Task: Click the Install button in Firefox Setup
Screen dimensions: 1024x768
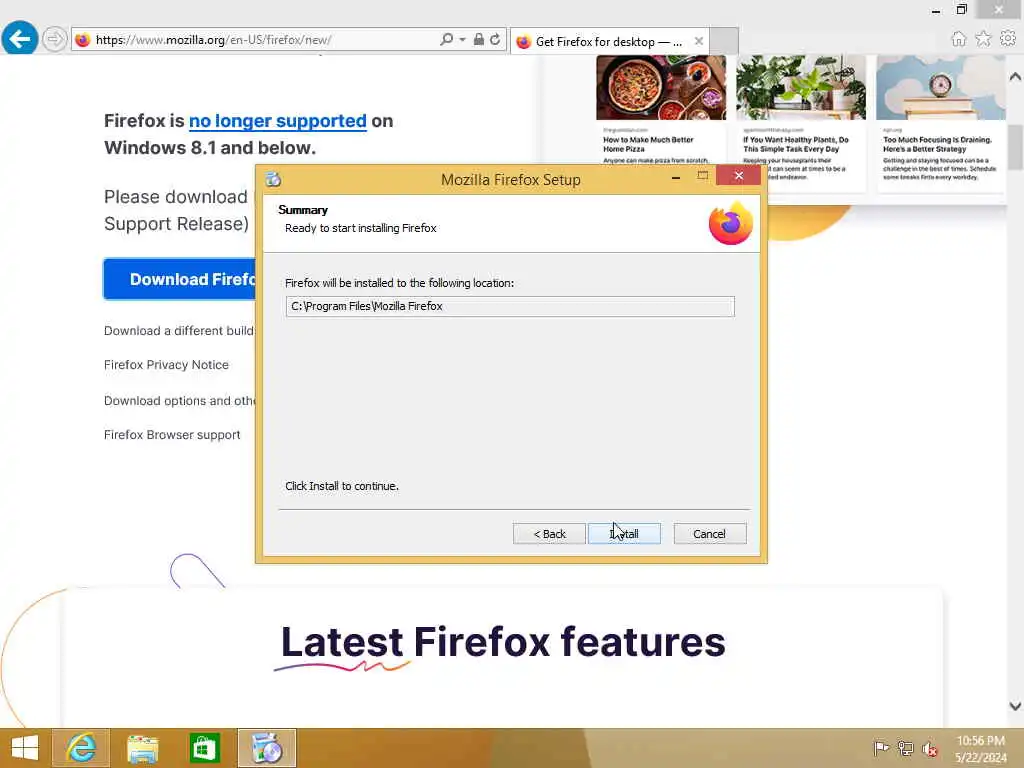Action: pyautogui.click(x=624, y=534)
